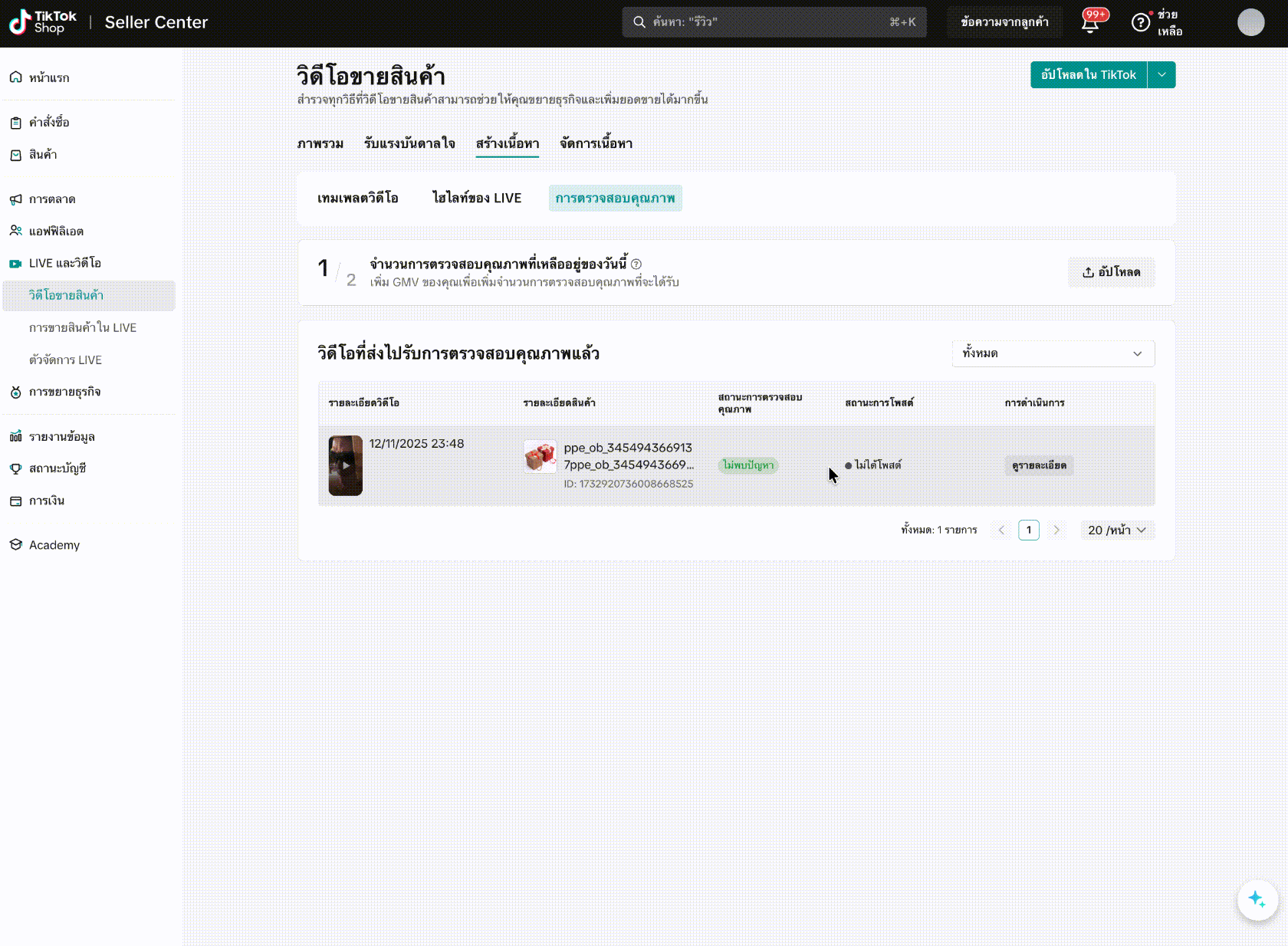
Task: Go to the previous page arrow
Action: pos(1001,530)
